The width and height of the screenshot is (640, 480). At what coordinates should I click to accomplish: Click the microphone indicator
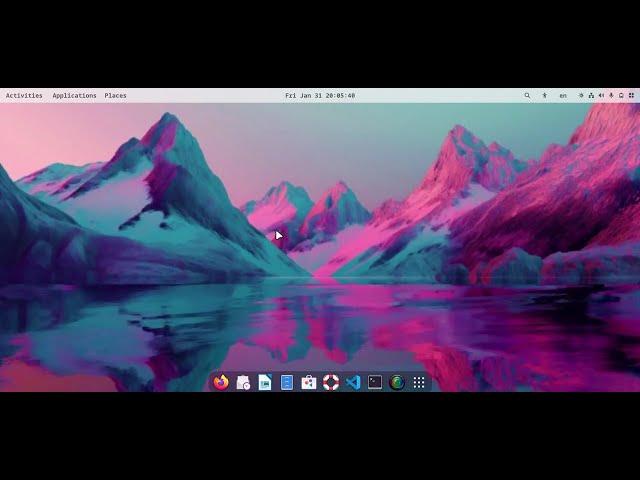point(611,96)
